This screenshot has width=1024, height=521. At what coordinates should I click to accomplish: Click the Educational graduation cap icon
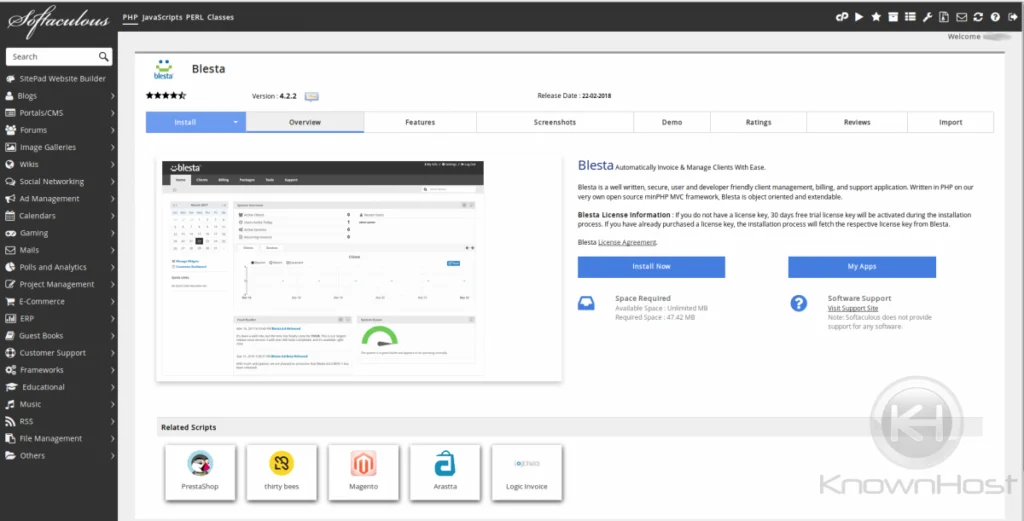pos(10,387)
